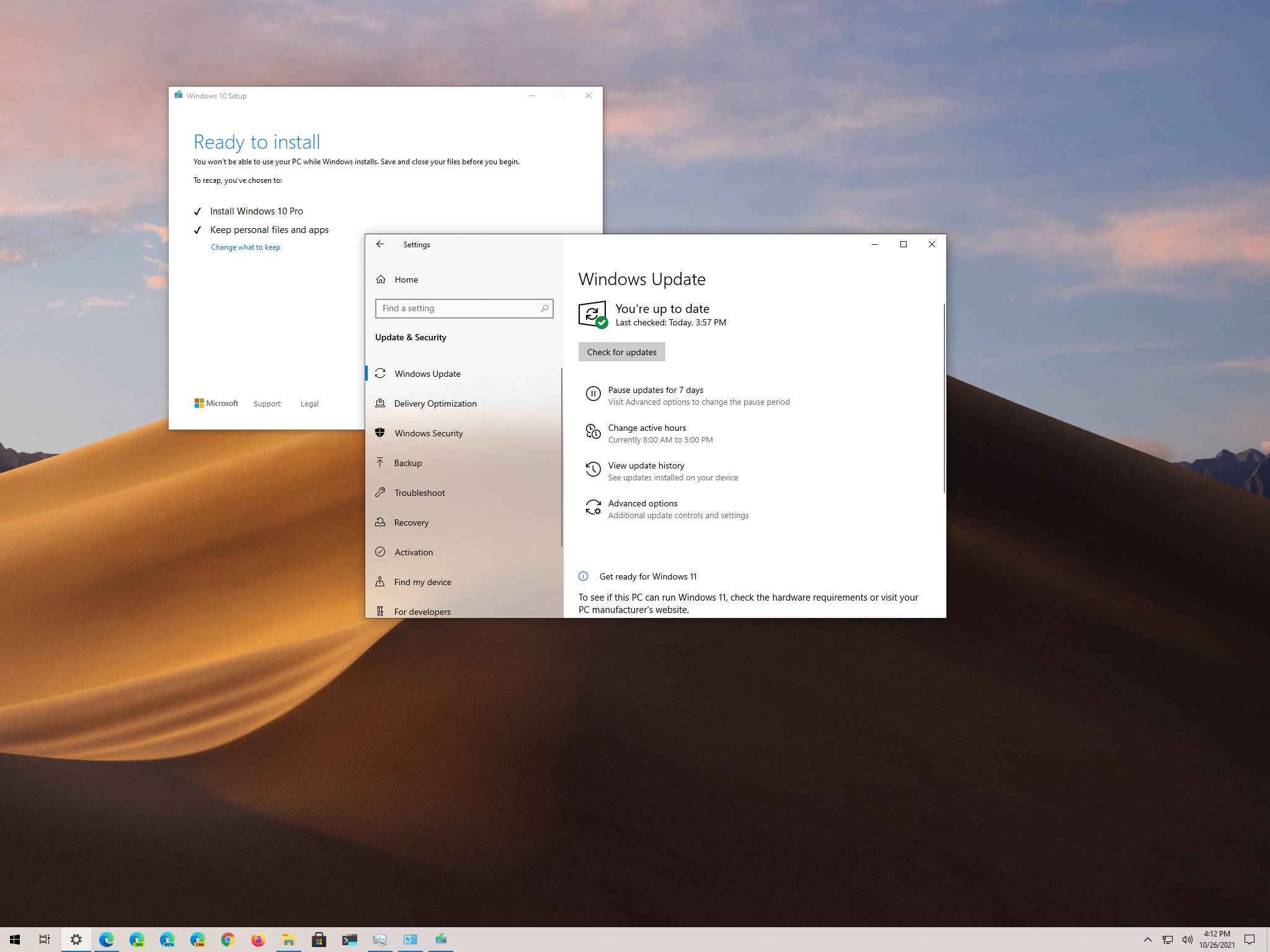Maximize the Settings window

904,244
